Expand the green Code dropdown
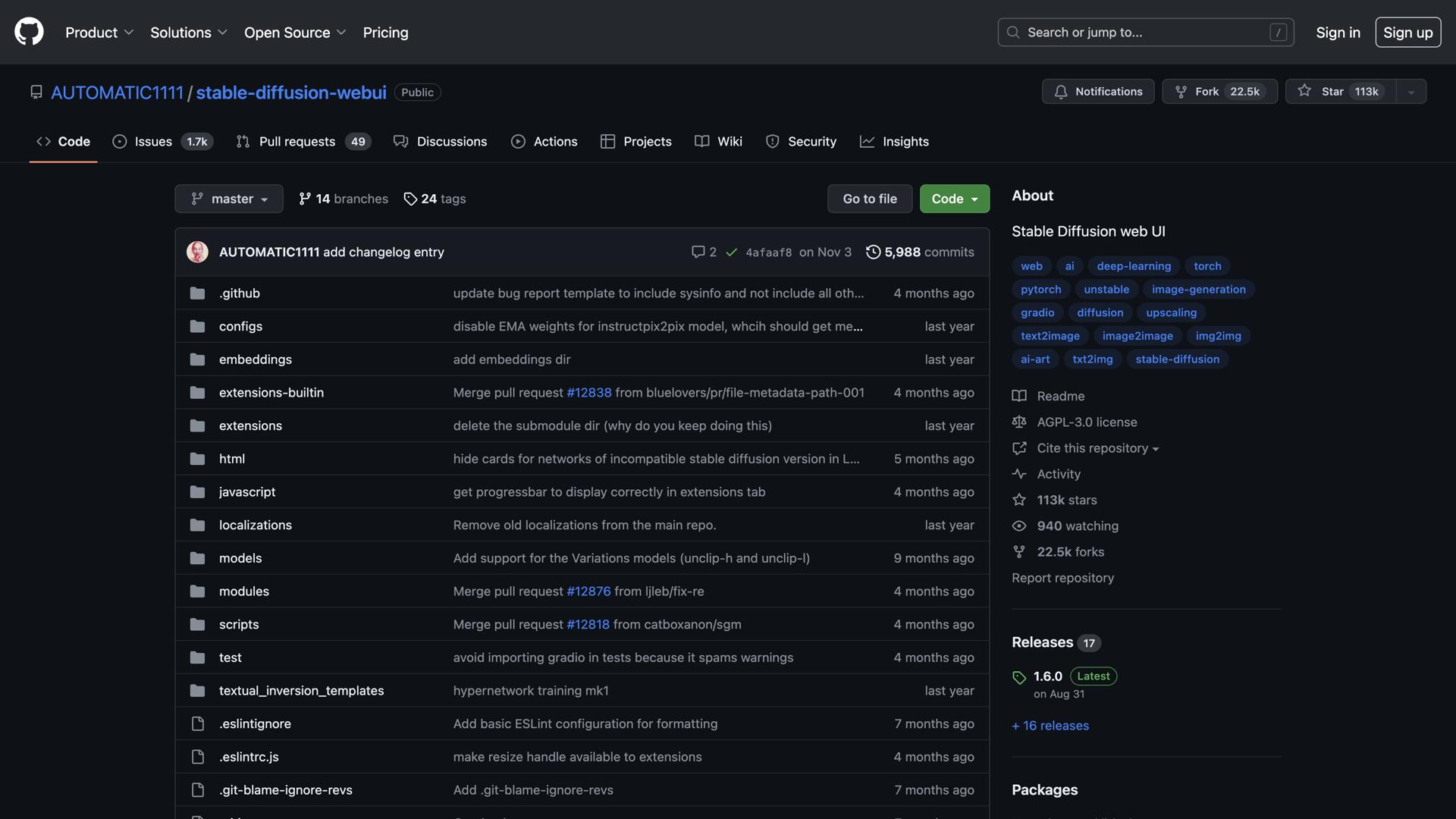Viewport: 1456px width, 819px height. [x=954, y=199]
